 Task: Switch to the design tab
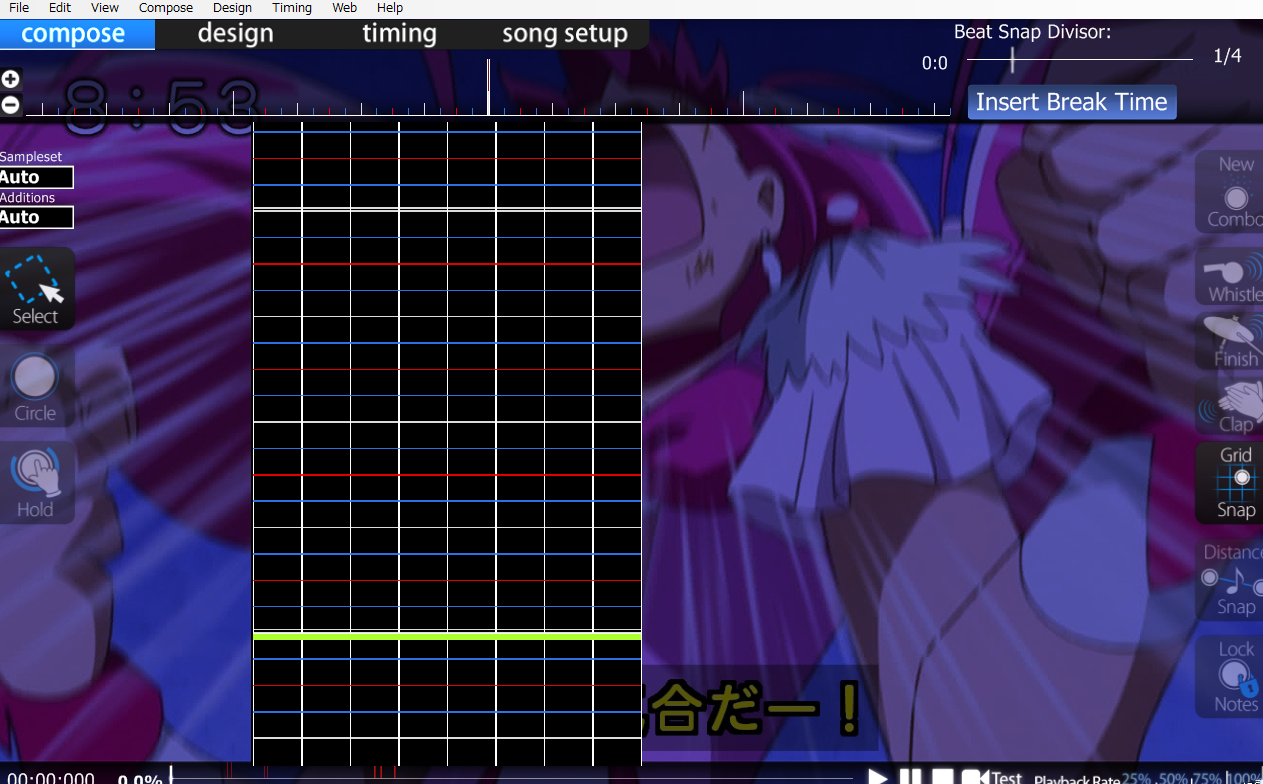[235, 34]
